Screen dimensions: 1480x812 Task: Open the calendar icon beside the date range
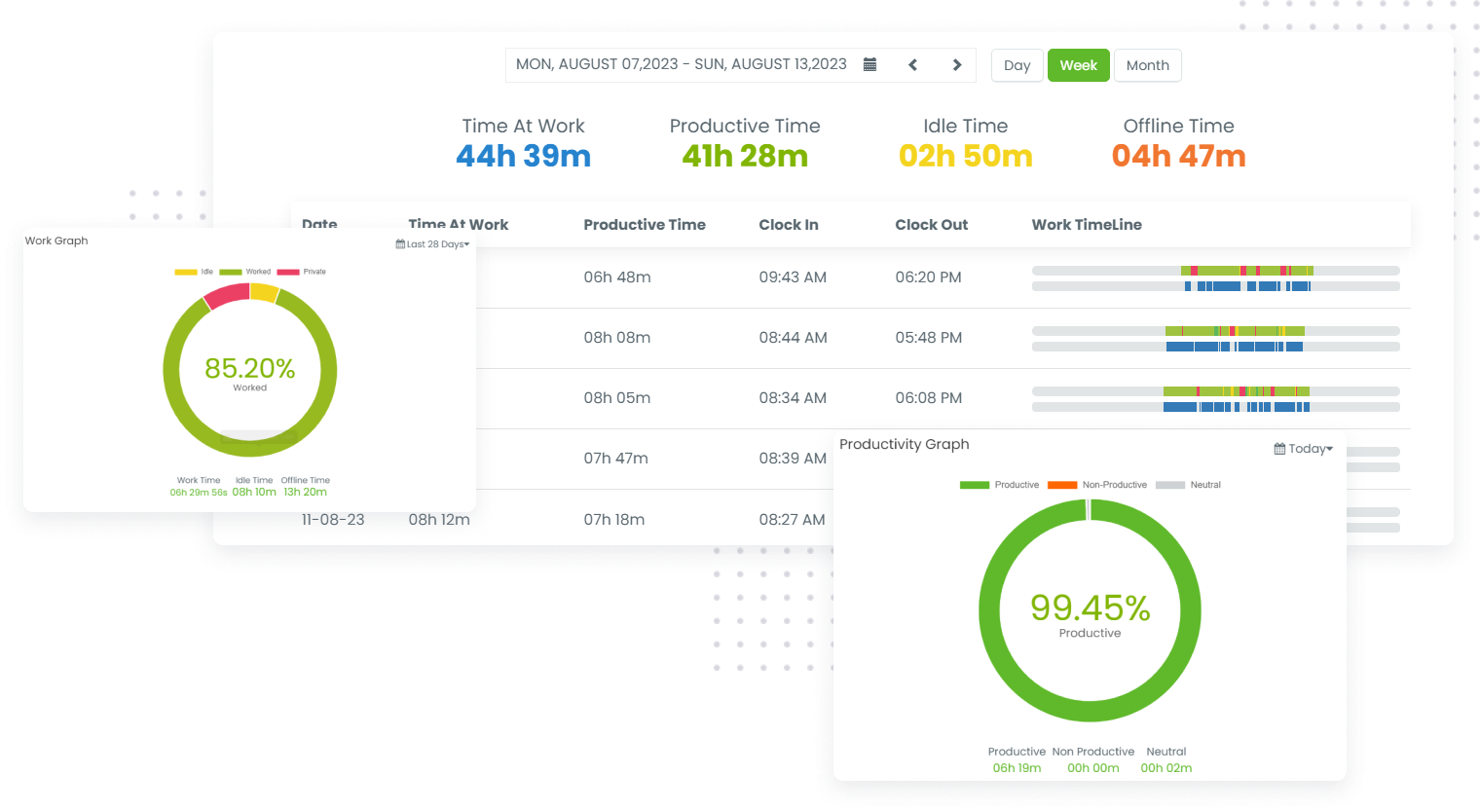[869, 63]
